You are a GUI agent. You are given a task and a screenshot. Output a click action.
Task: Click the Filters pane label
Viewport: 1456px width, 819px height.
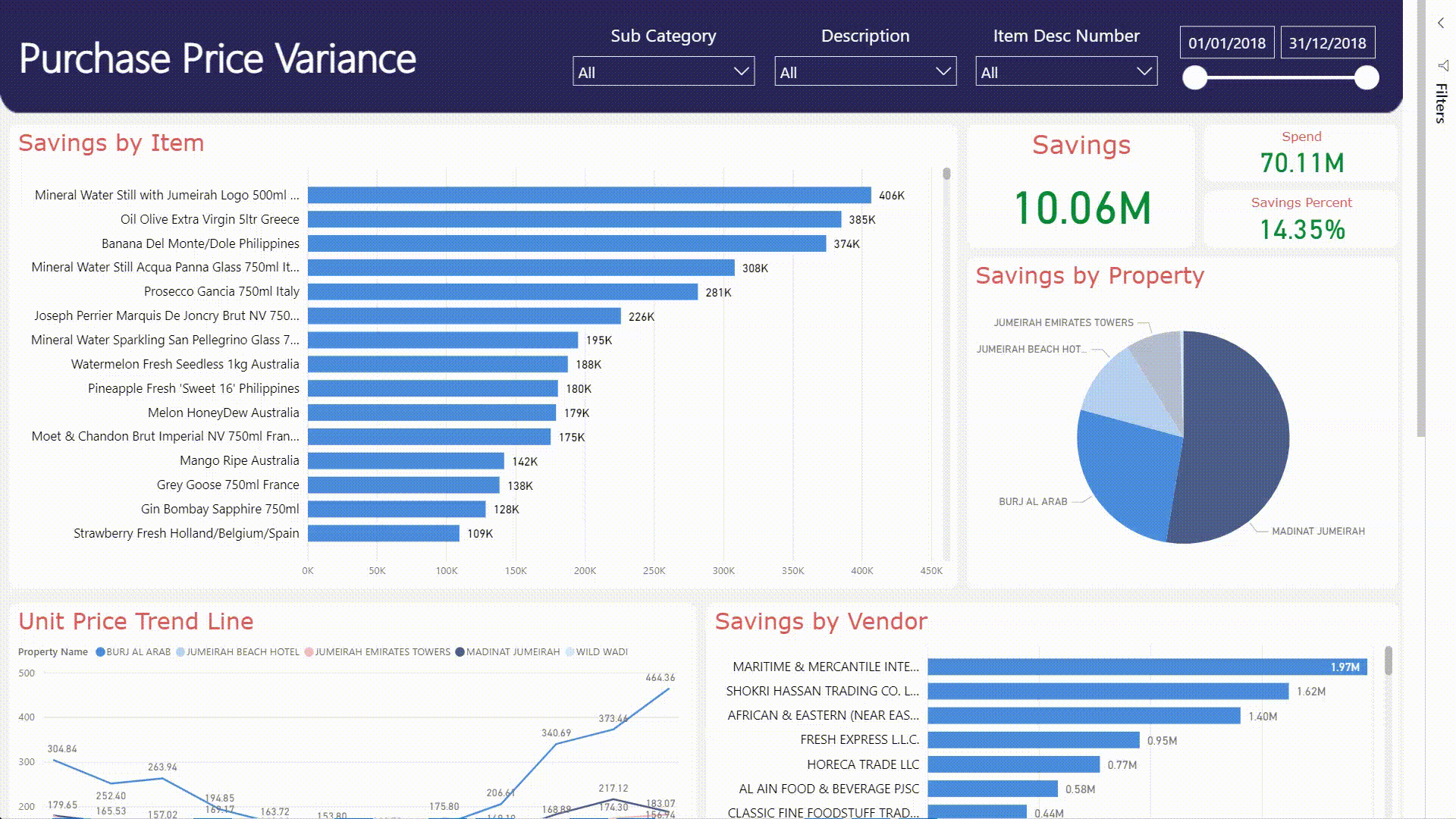(1441, 104)
